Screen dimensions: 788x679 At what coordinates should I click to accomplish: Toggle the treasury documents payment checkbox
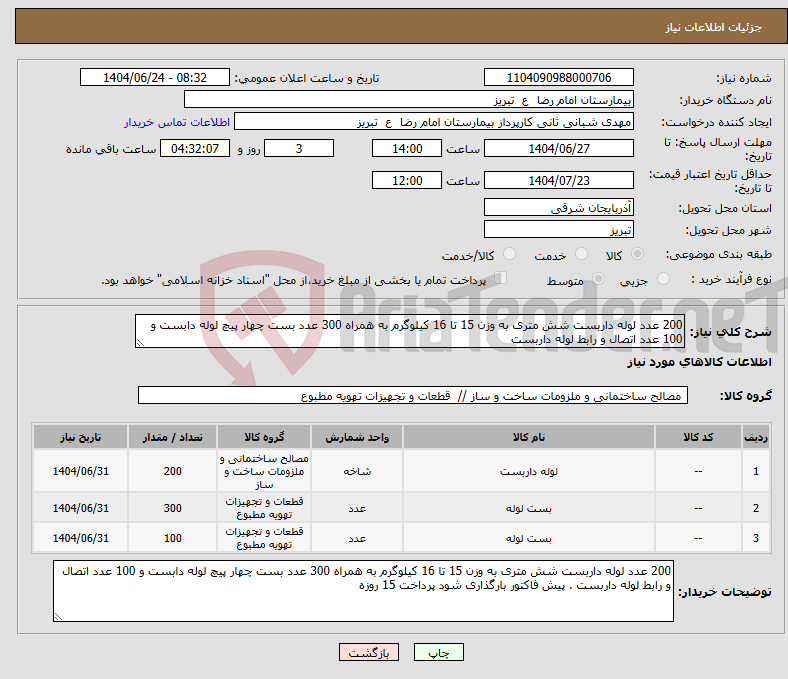[x=501, y=279]
